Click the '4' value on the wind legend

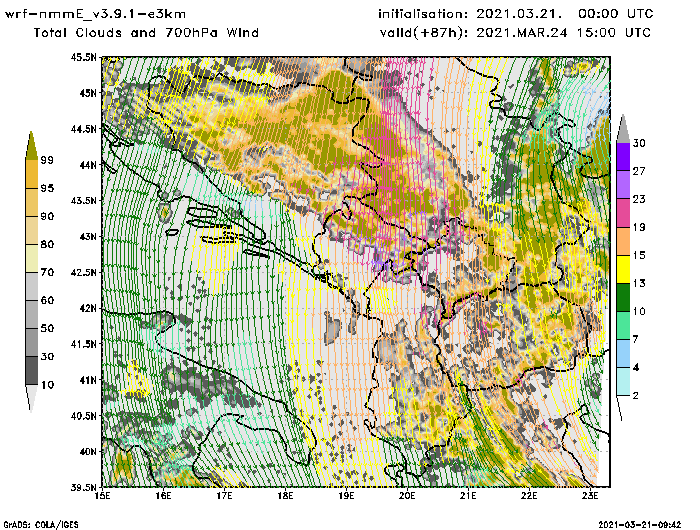[x=636, y=367]
